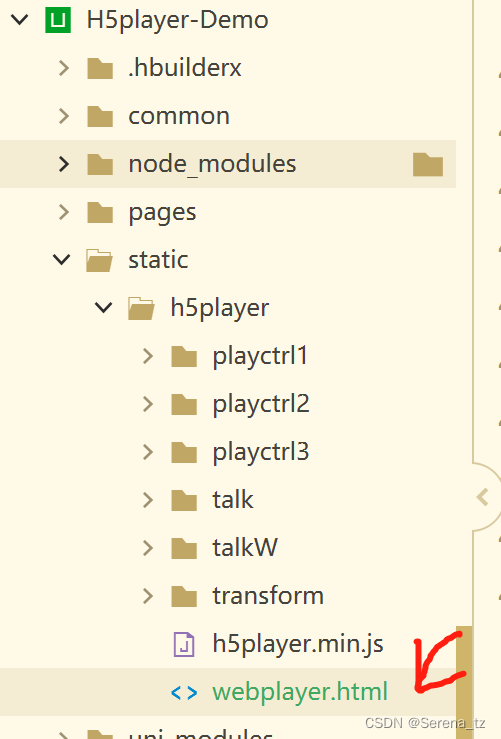Click the open static folder icon
The width and height of the screenshot is (501, 739).
pos(99,260)
